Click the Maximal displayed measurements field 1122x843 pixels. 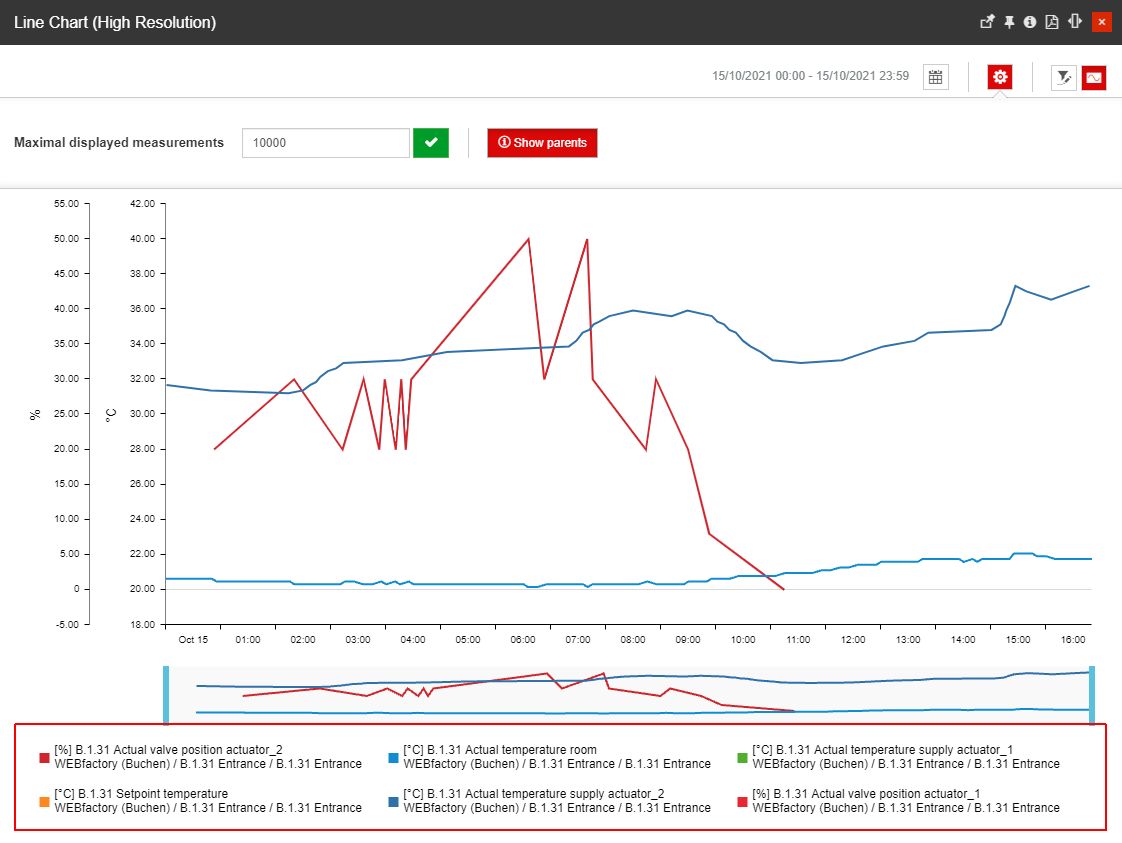[326, 143]
